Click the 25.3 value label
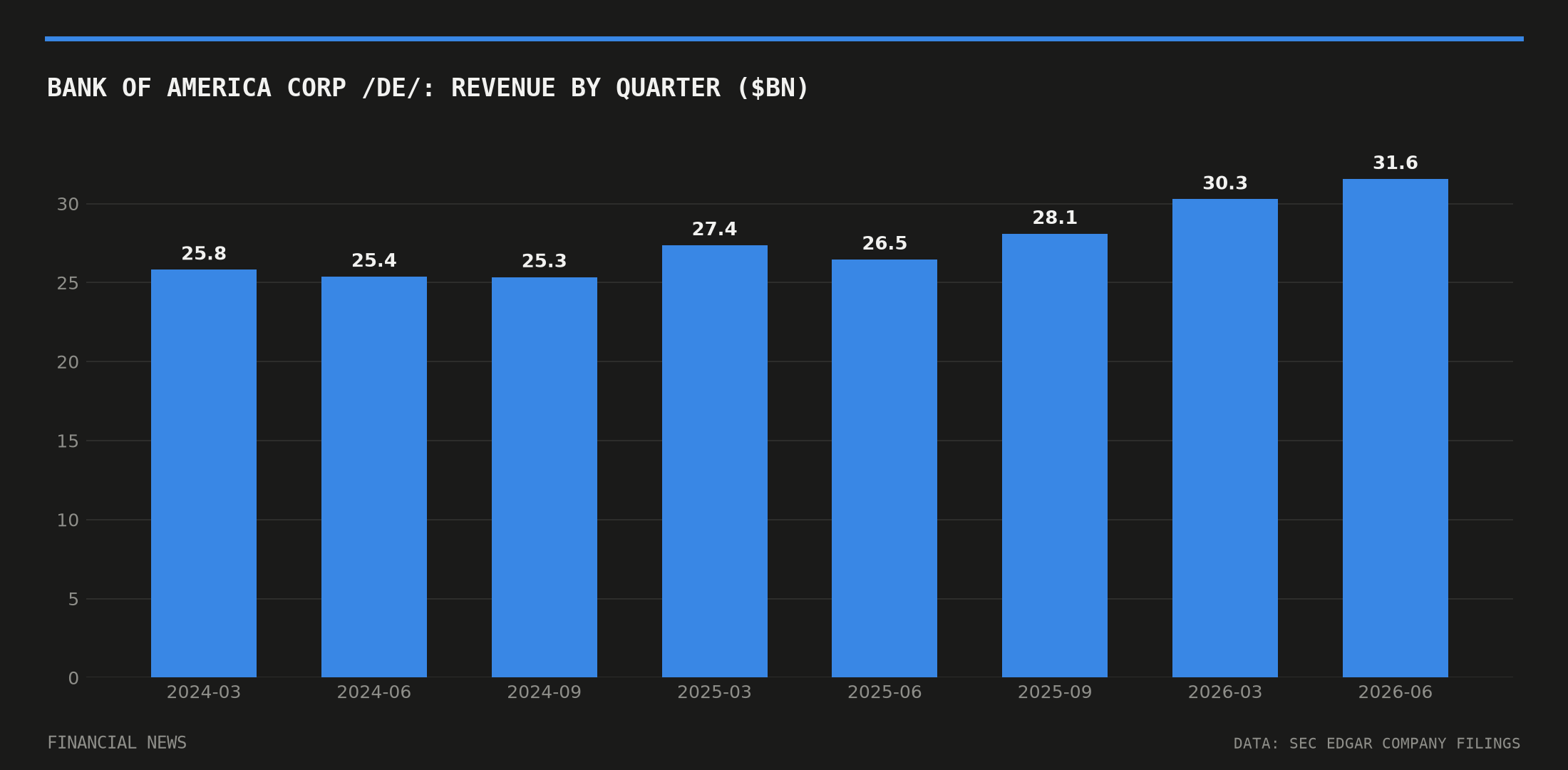The width and height of the screenshot is (1568, 770). 545,262
